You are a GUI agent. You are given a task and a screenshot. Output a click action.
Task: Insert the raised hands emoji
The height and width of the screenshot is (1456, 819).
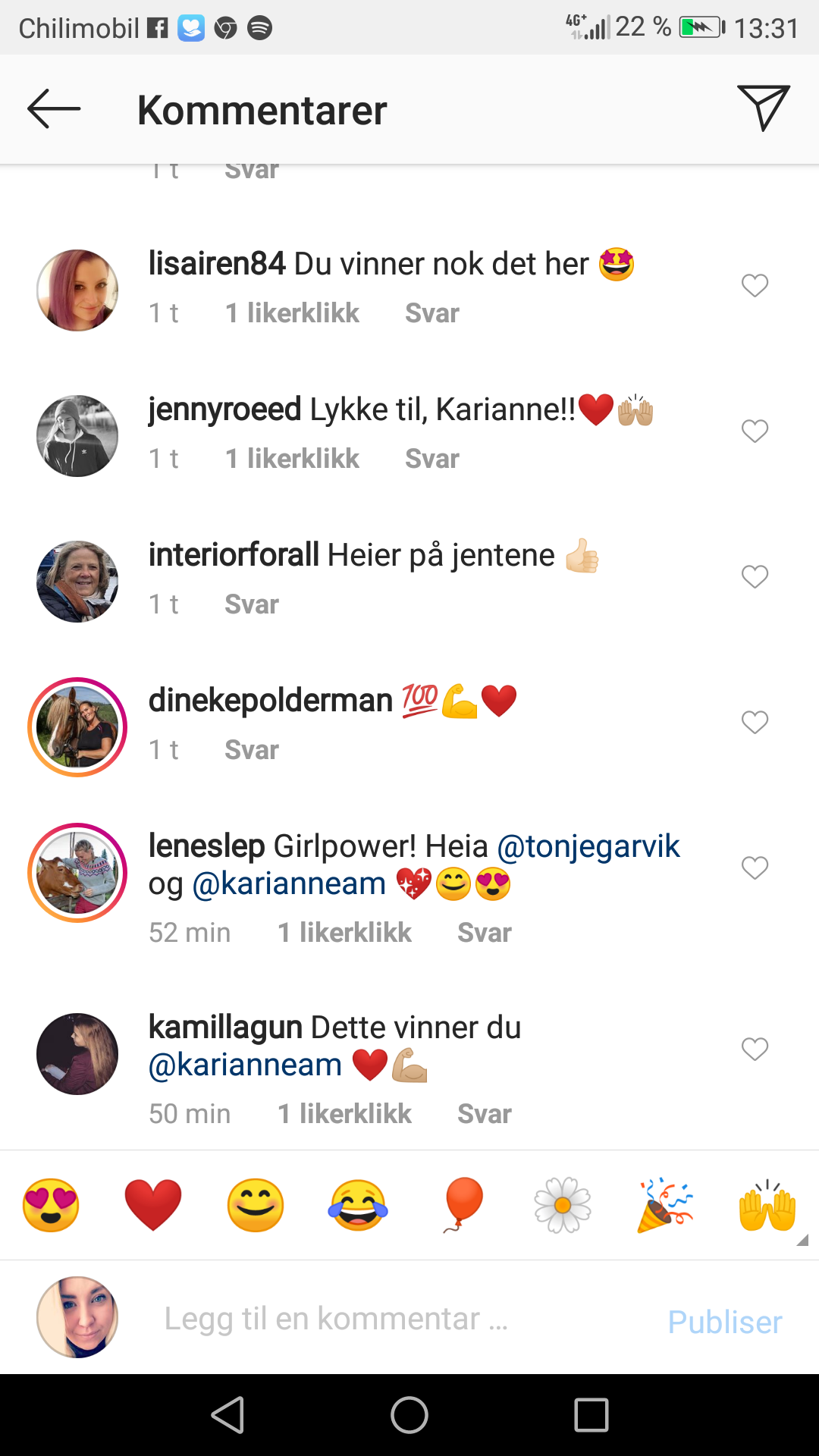pos(767,1205)
